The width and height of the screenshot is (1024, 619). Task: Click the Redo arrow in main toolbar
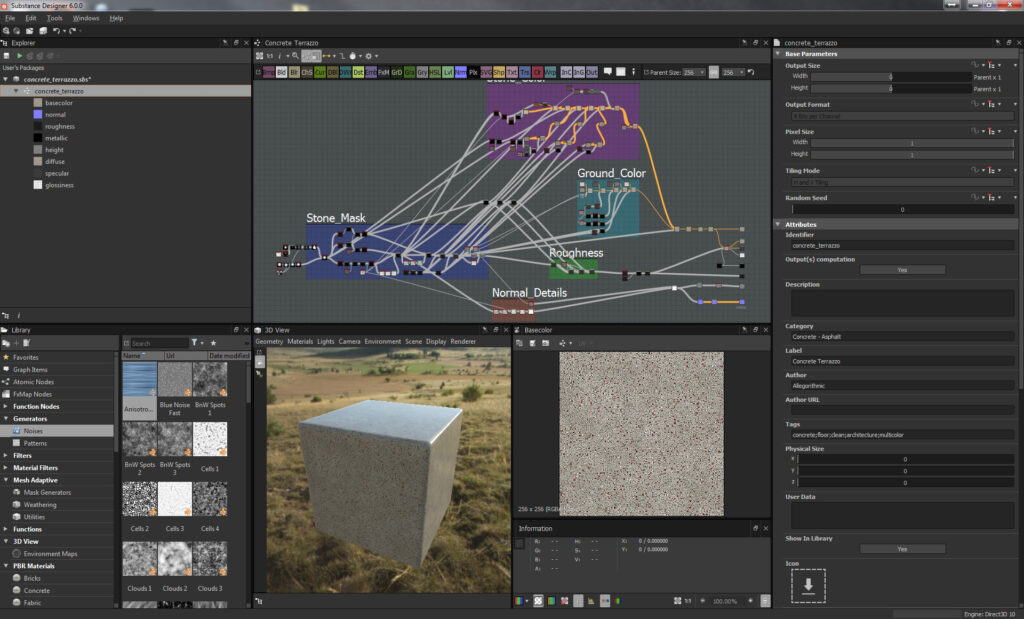pos(72,31)
